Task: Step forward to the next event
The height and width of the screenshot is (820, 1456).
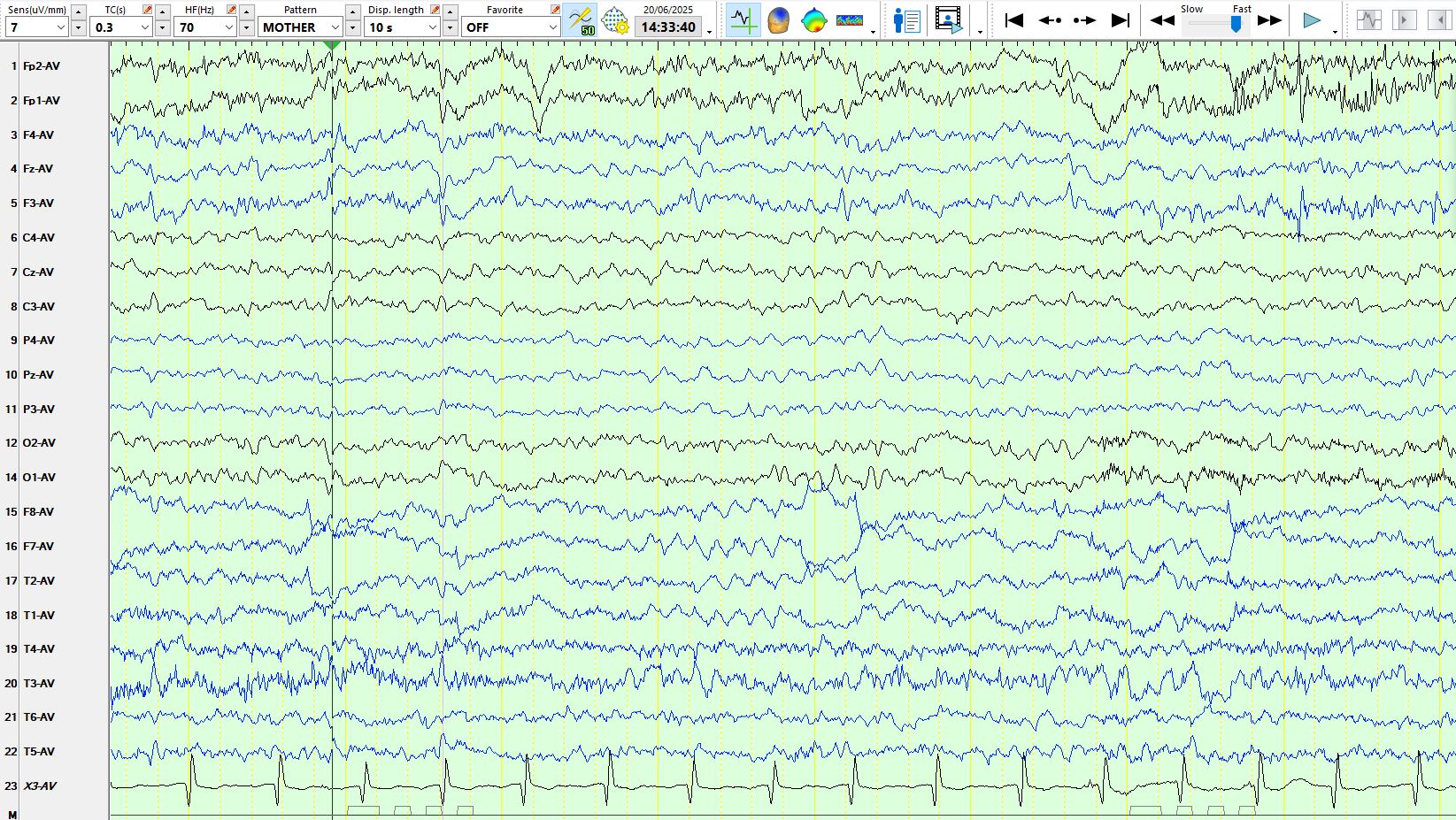Action: click(x=1085, y=19)
